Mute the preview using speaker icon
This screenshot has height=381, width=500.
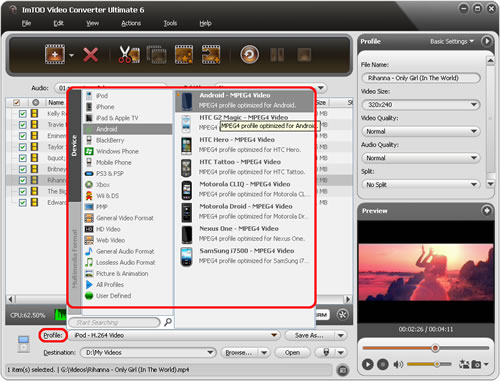pos(398,364)
